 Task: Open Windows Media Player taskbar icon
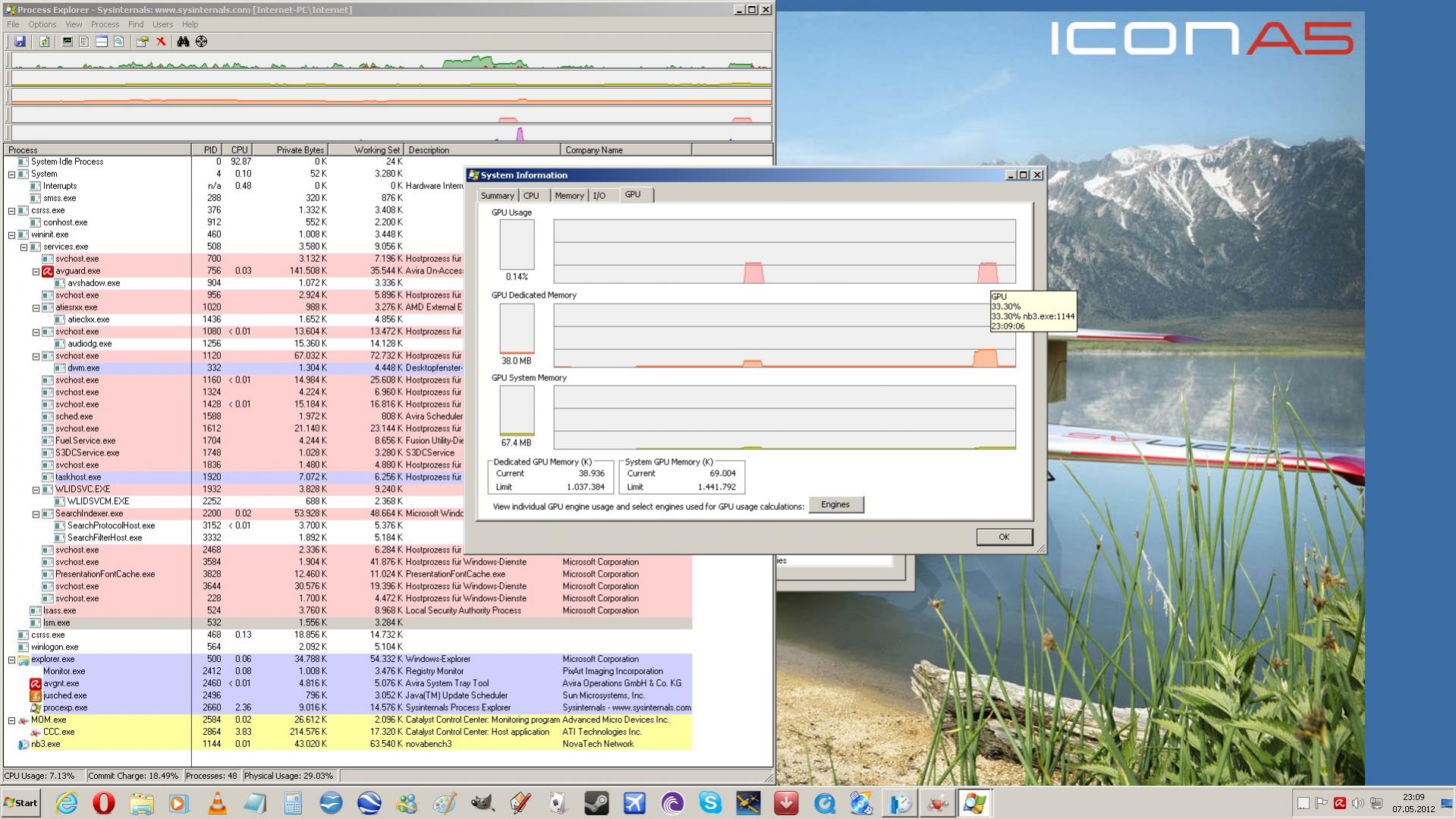(179, 803)
